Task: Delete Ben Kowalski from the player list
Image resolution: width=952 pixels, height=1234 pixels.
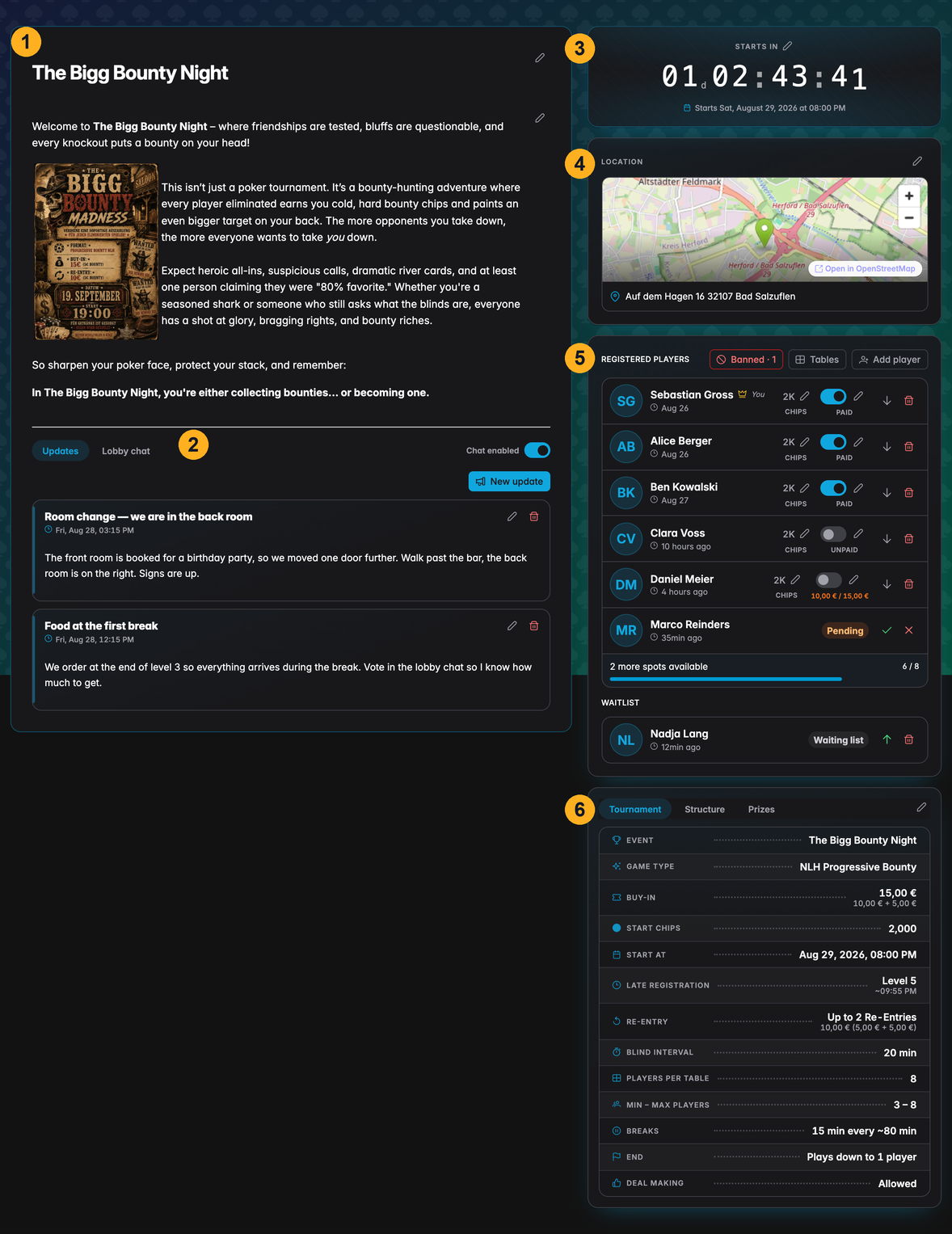Action: [908, 493]
